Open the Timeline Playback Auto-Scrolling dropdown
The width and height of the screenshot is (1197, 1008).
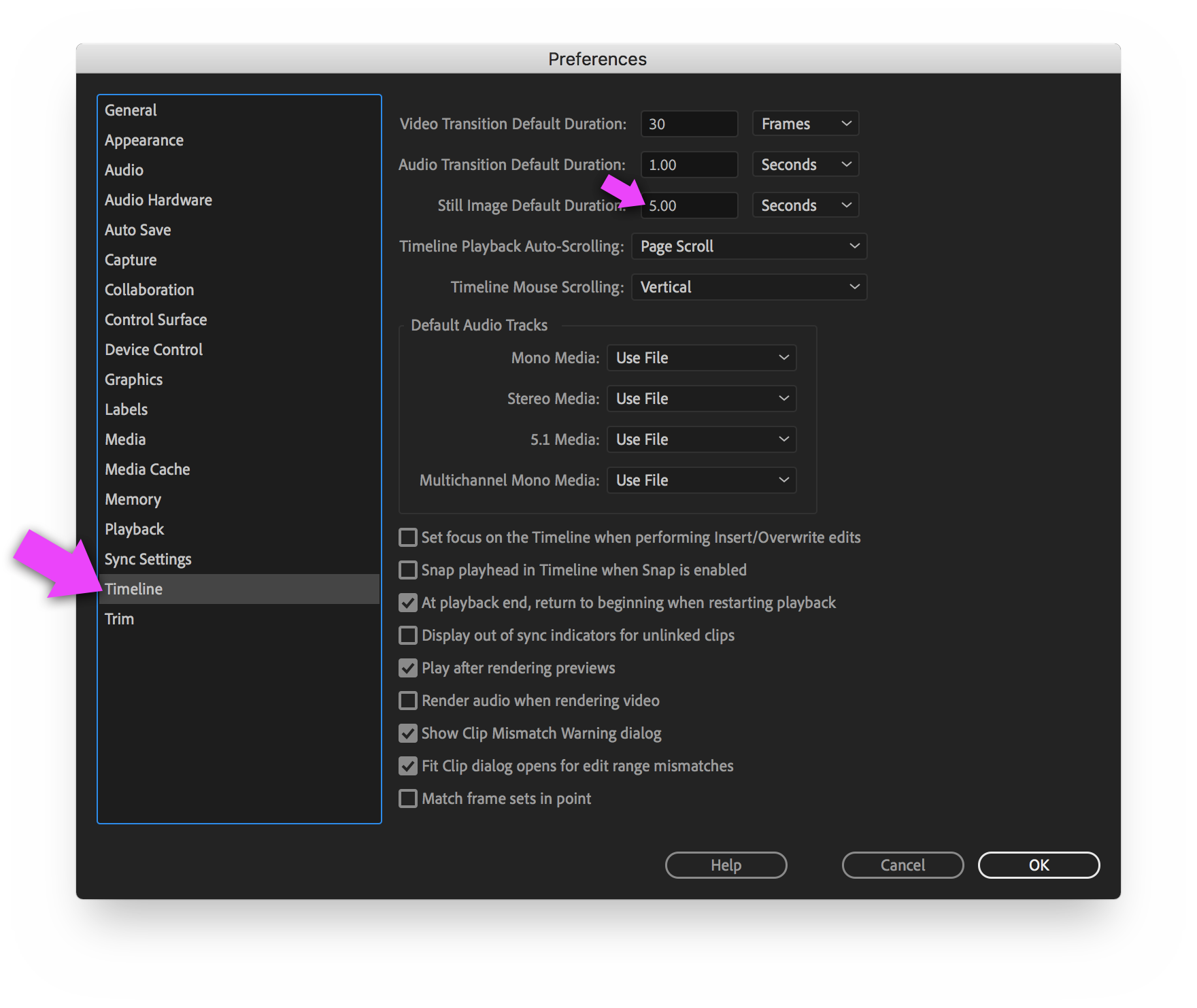pyautogui.click(x=748, y=246)
